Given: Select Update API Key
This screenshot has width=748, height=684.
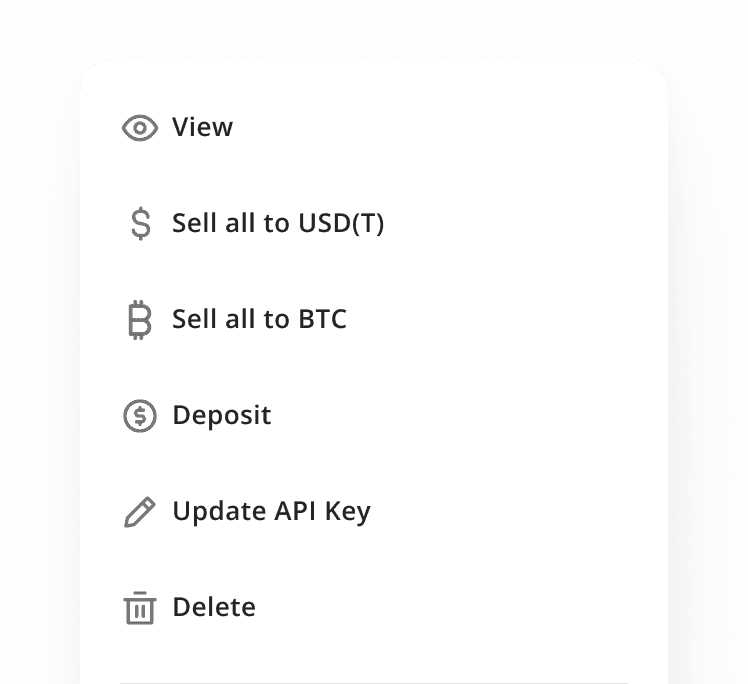Looking at the screenshot, I should pyautogui.click(x=271, y=511).
